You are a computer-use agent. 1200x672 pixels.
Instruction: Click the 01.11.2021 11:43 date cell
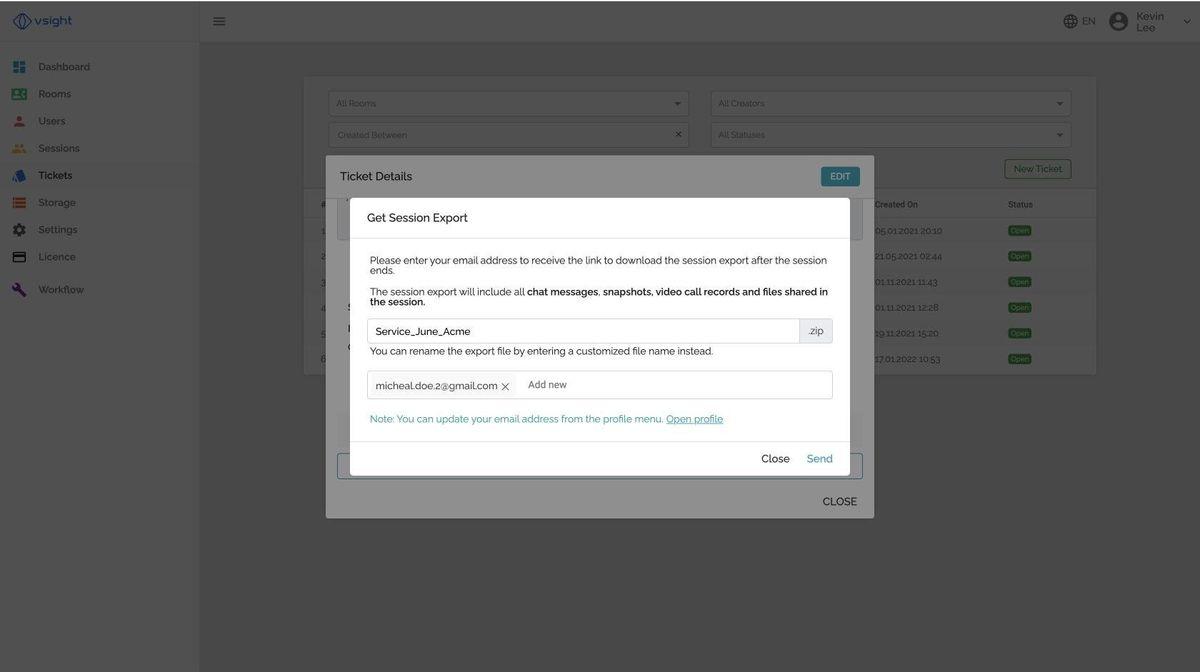tap(906, 282)
